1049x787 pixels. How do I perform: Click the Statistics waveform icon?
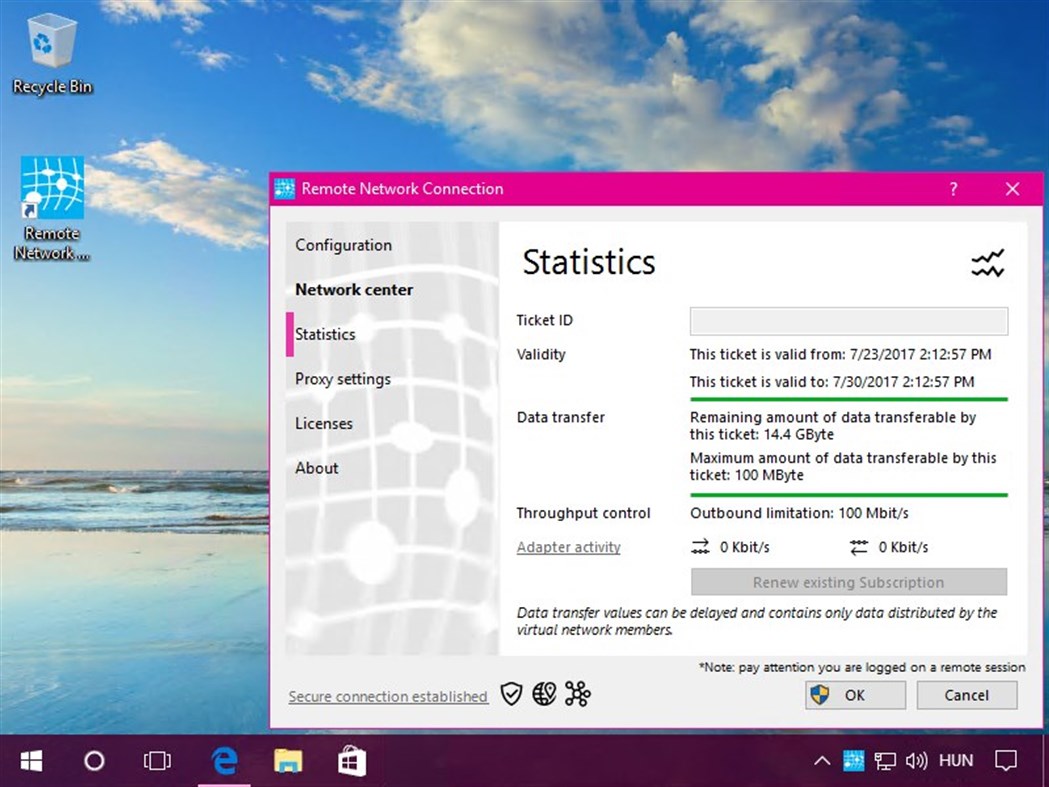point(988,263)
